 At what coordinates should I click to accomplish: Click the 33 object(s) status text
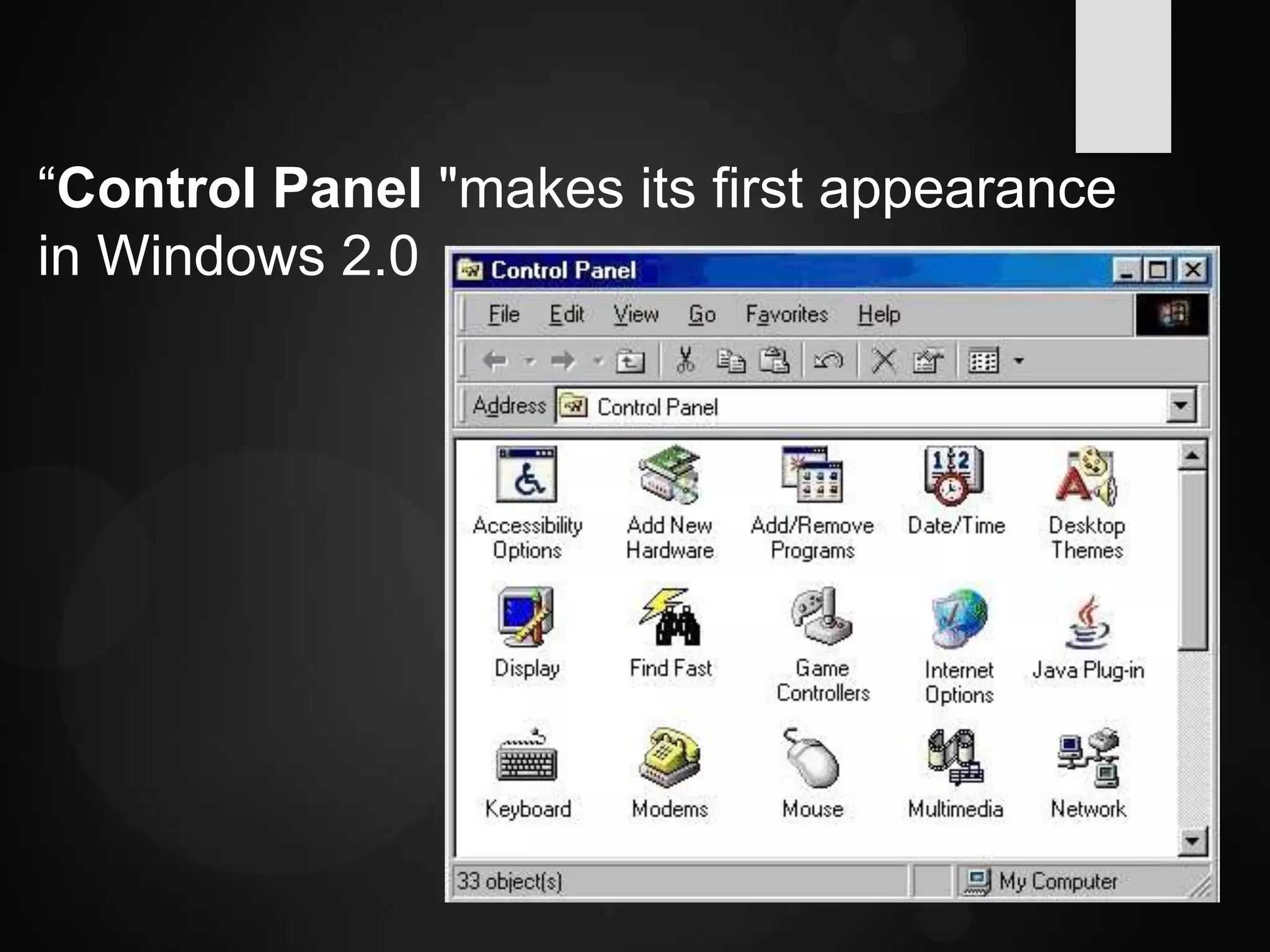(x=509, y=881)
